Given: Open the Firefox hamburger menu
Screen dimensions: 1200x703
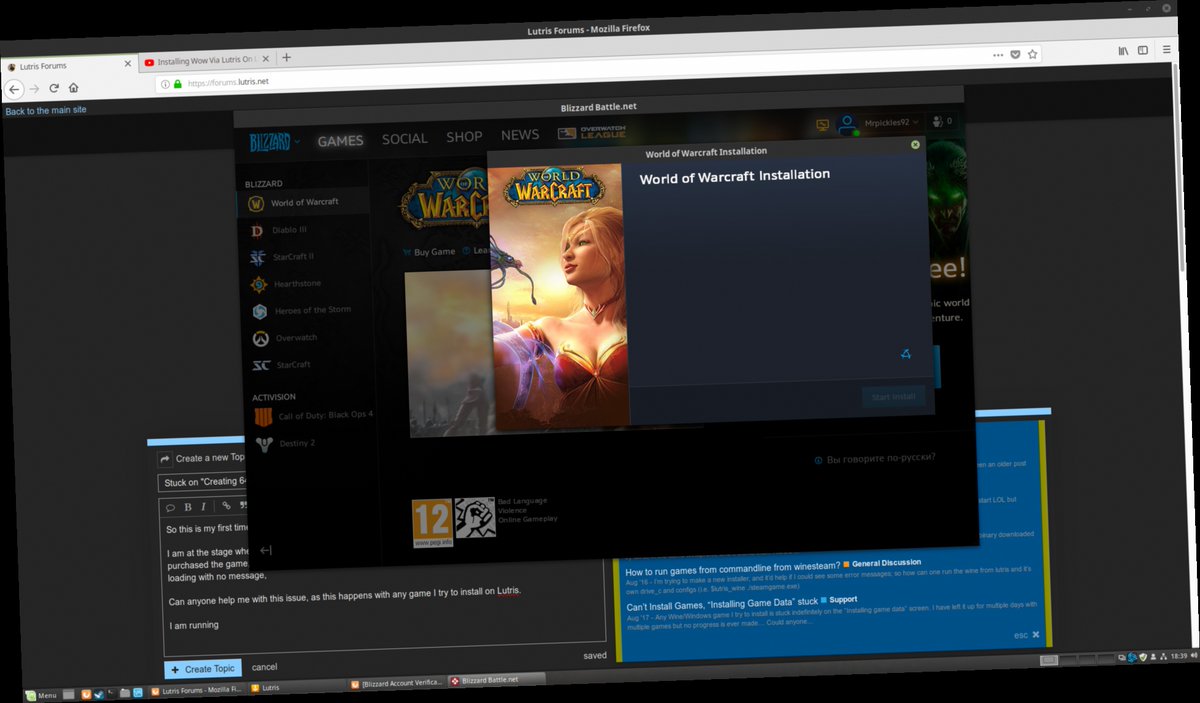Looking at the screenshot, I should 1167,50.
